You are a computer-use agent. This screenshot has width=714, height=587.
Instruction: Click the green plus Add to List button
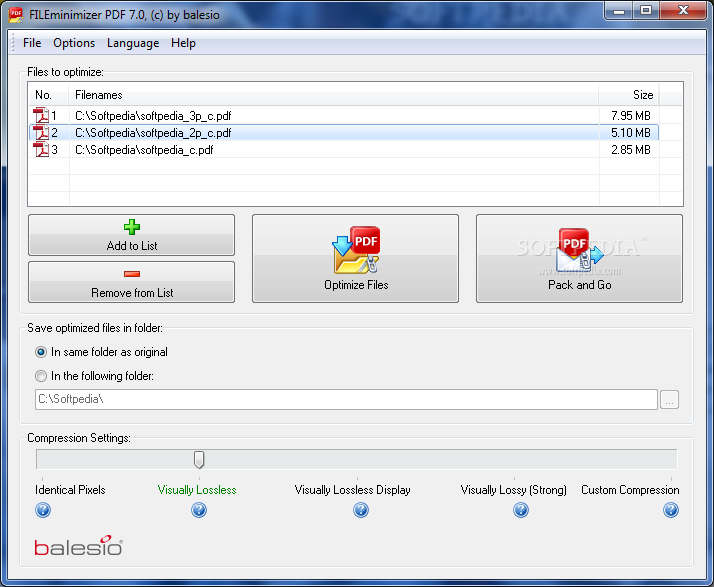[x=132, y=235]
